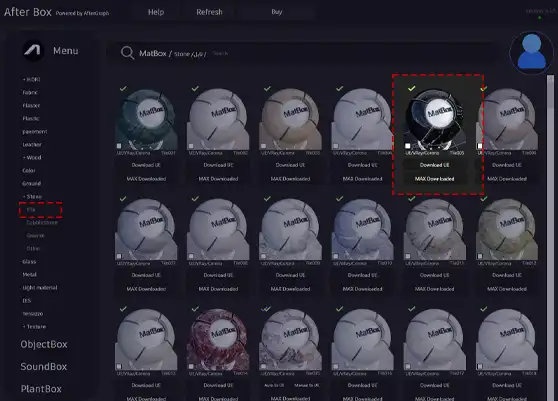Collapse the Stone category in the menu
The image size is (558, 401).
(x=32, y=196)
